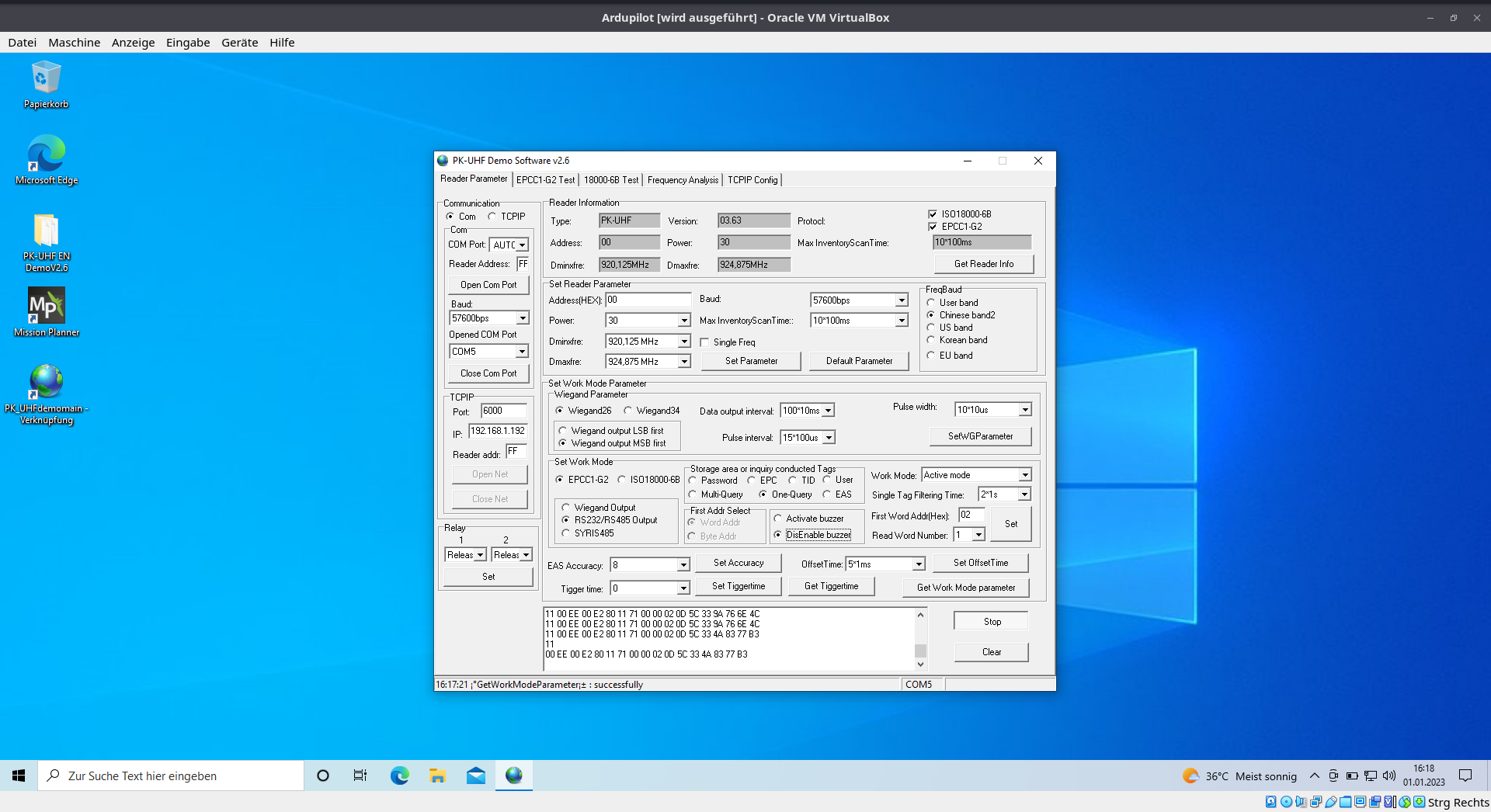
Task: Open the Power dropdown in Set Reader Parameter
Action: pos(683,321)
